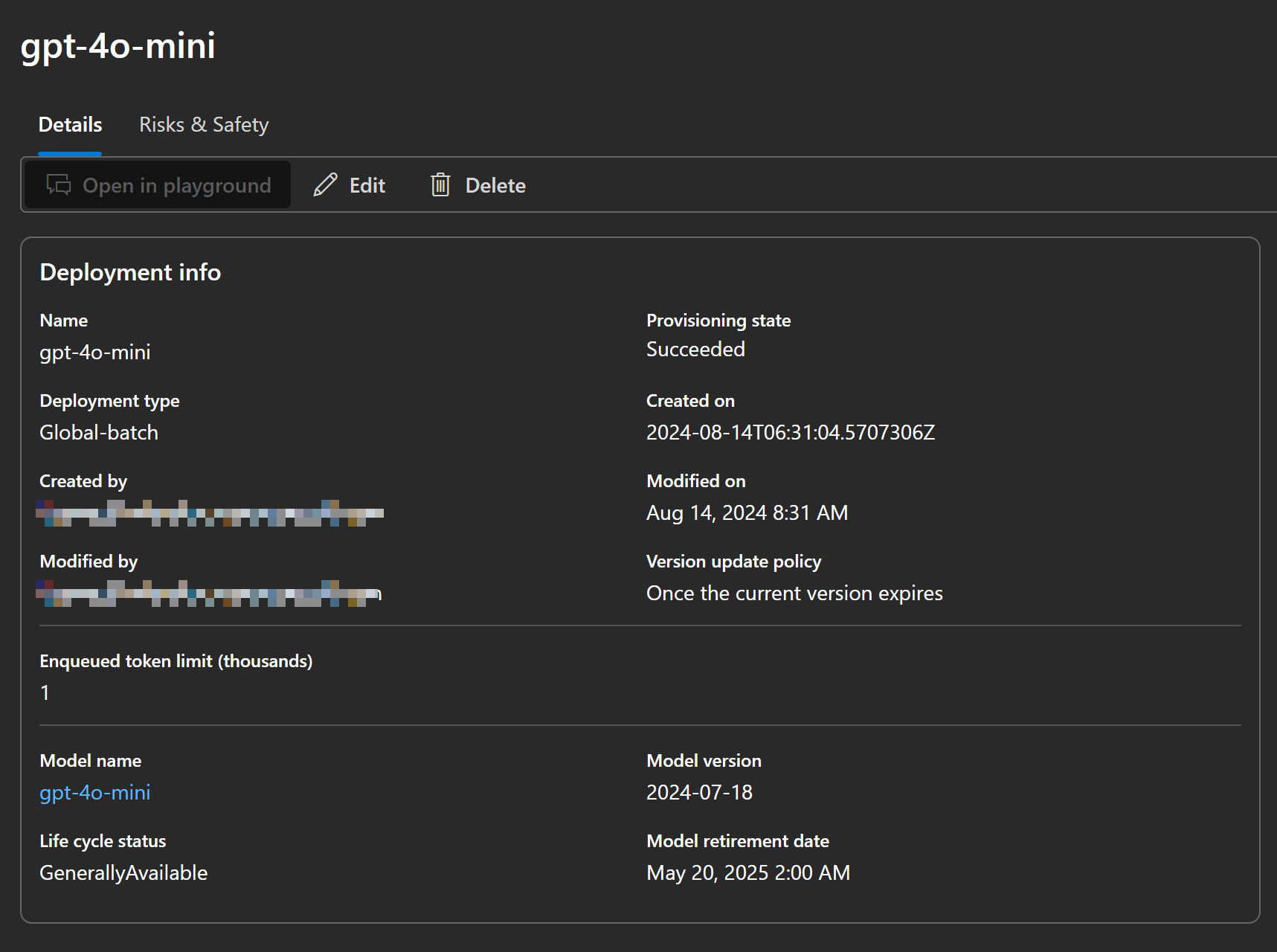Click the retirement date May 20, 2025 2:00 AM
The height and width of the screenshot is (952, 1277).
pos(748,873)
